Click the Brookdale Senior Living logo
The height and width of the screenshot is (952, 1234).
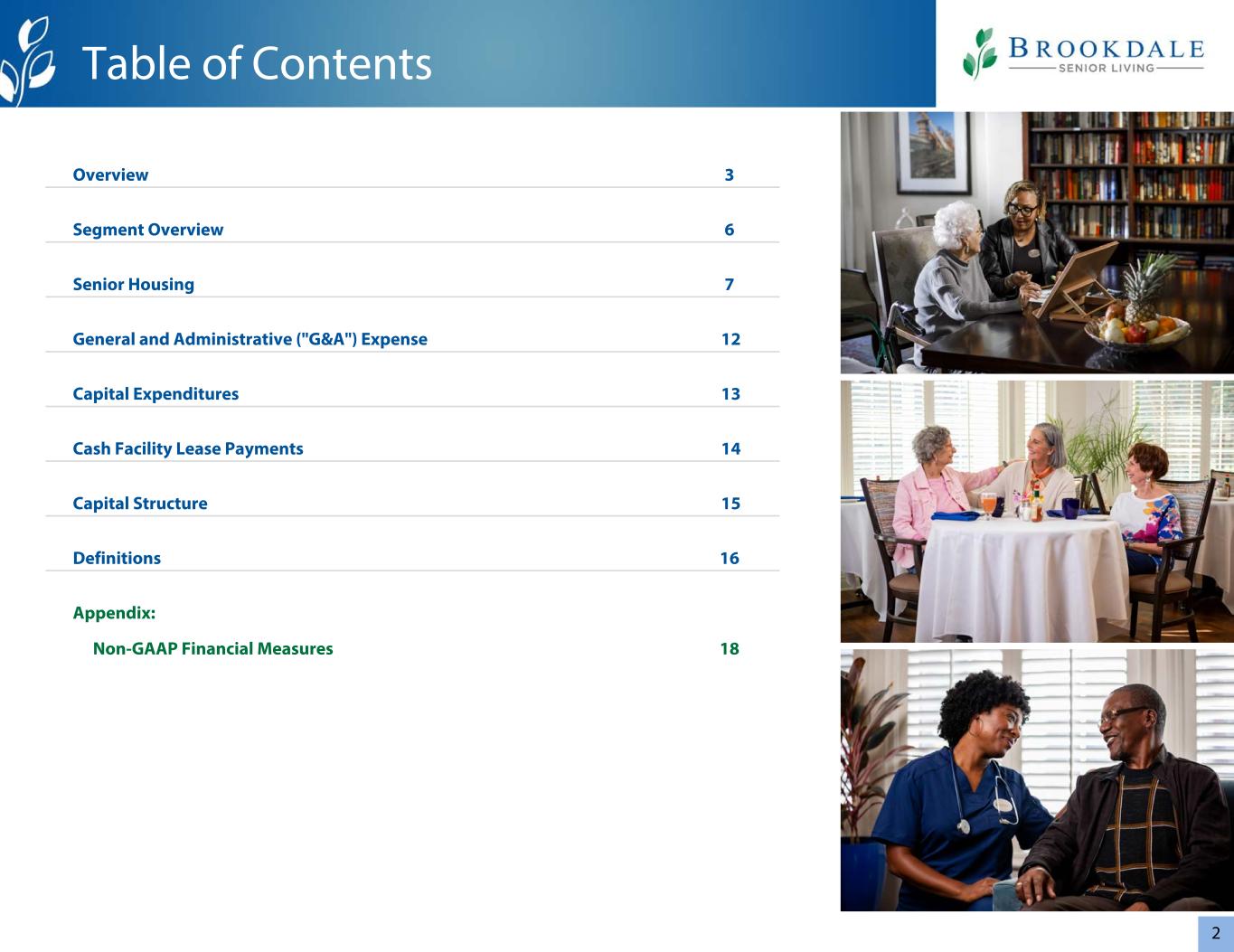pyautogui.click(x=1083, y=53)
